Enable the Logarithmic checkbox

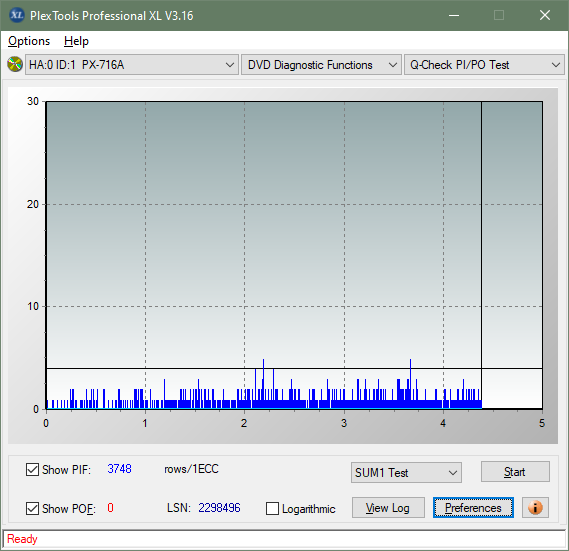273,508
